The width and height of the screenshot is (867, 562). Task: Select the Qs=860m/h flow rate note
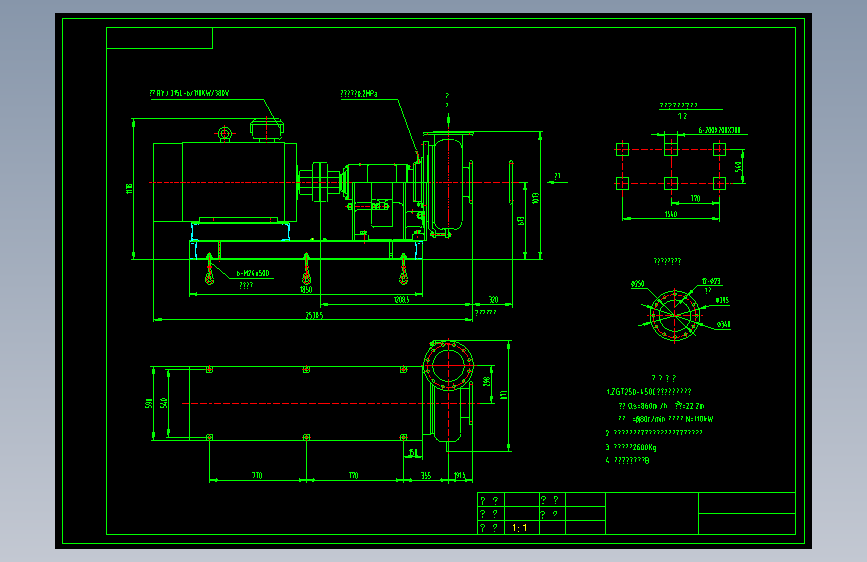click(x=643, y=406)
